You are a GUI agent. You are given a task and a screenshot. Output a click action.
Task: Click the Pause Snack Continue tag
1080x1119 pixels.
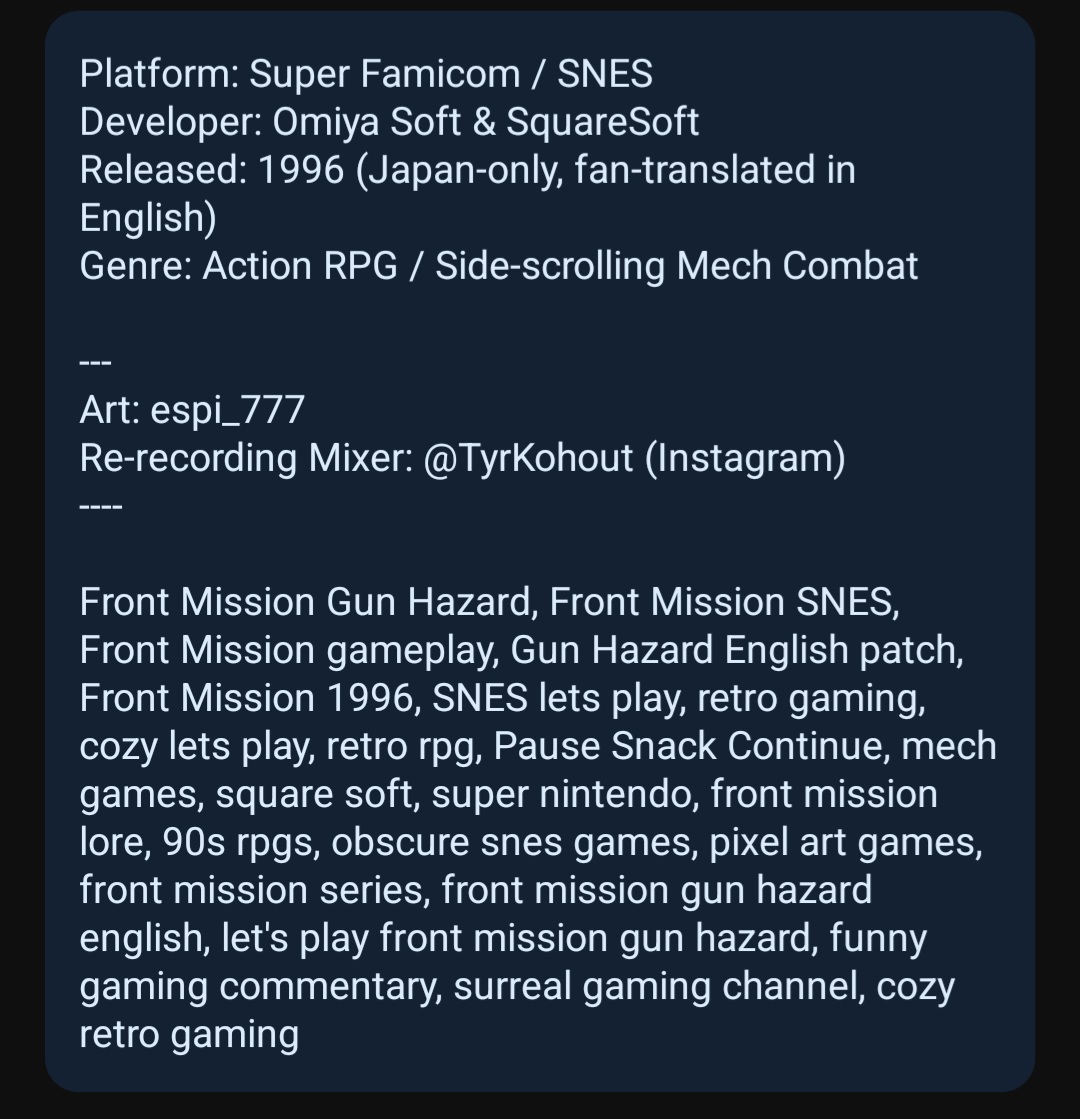click(x=689, y=746)
